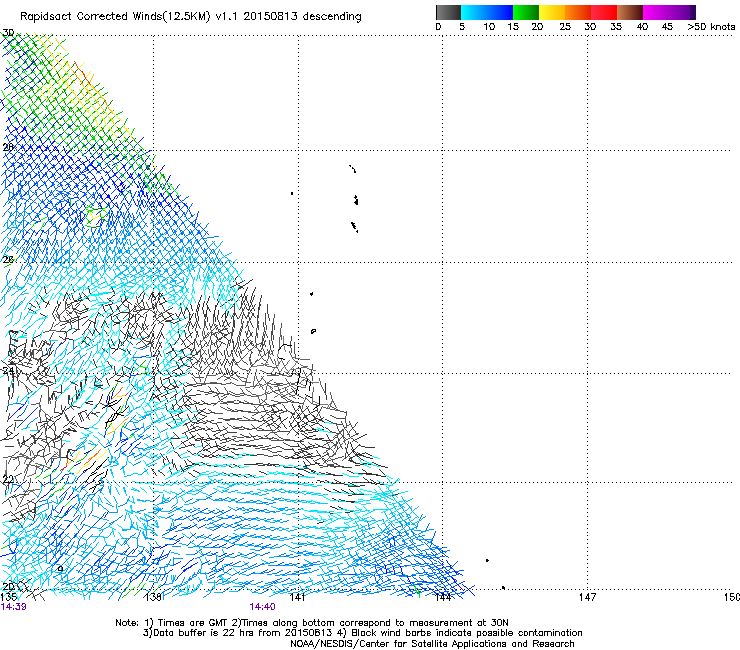This screenshot has height=650, width=740.
Task: Select the yellow 20-25 knots legend segment
Action: pos(552,12)
